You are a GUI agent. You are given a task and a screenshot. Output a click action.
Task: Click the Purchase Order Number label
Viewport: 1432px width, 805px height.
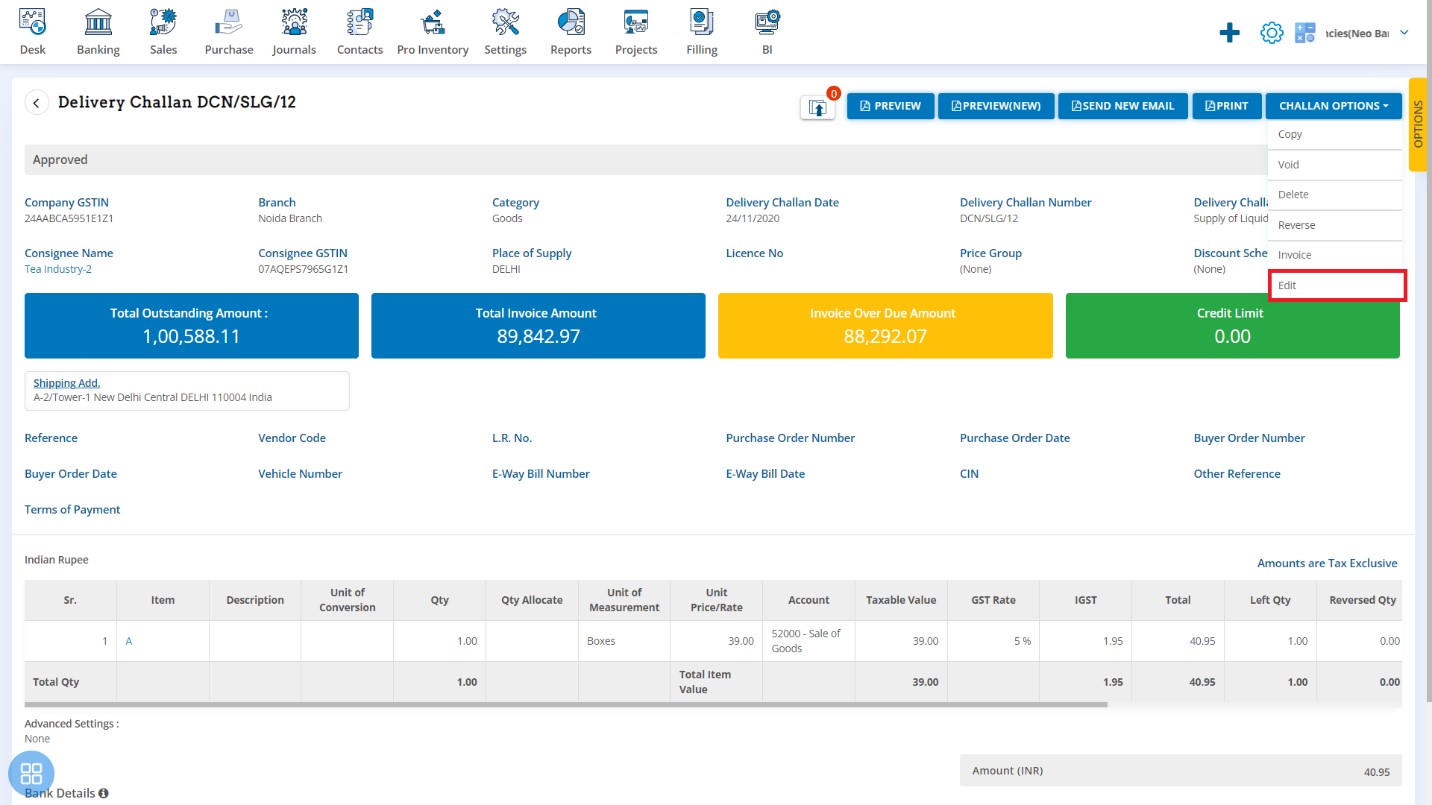coord(790,438)
